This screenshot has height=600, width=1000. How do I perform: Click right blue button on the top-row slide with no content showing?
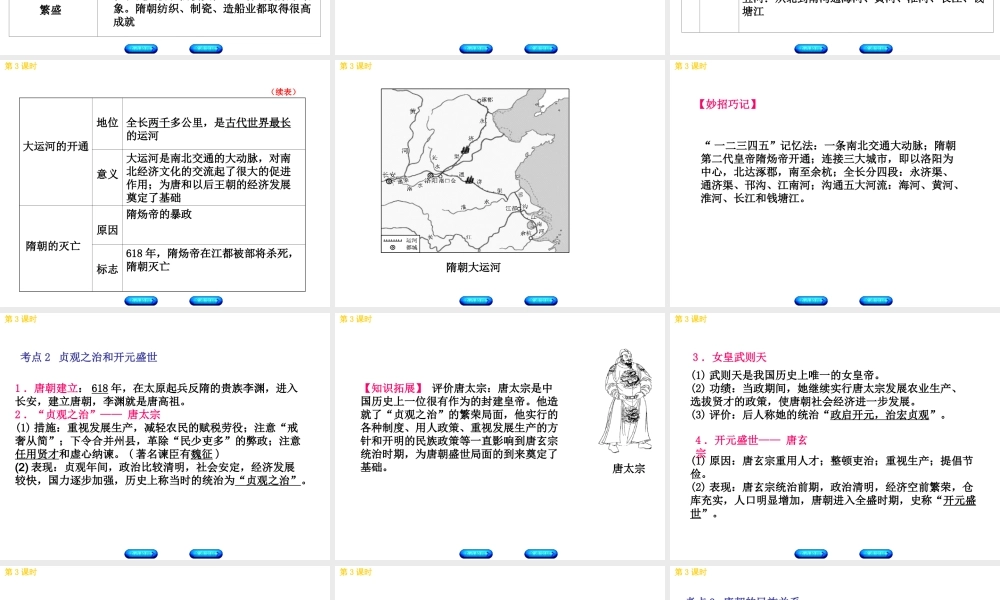point(541,49)
